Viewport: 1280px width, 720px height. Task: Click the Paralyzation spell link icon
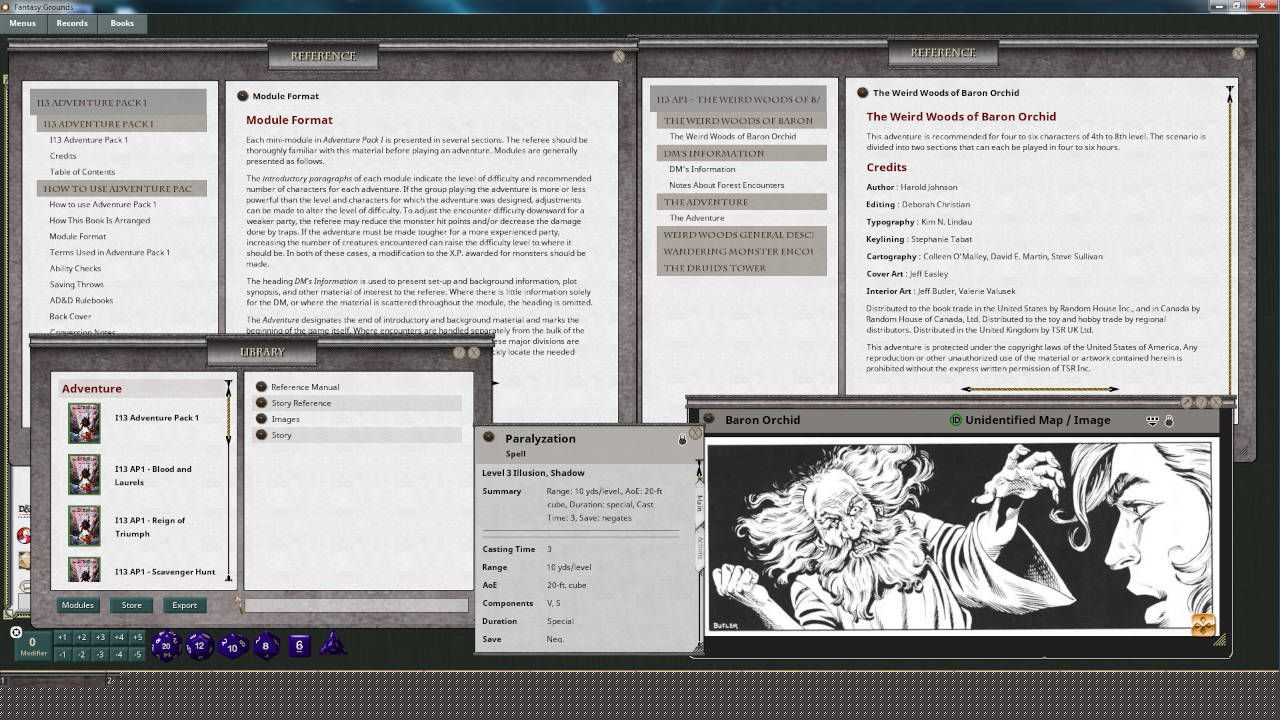(x=489, y=437)
